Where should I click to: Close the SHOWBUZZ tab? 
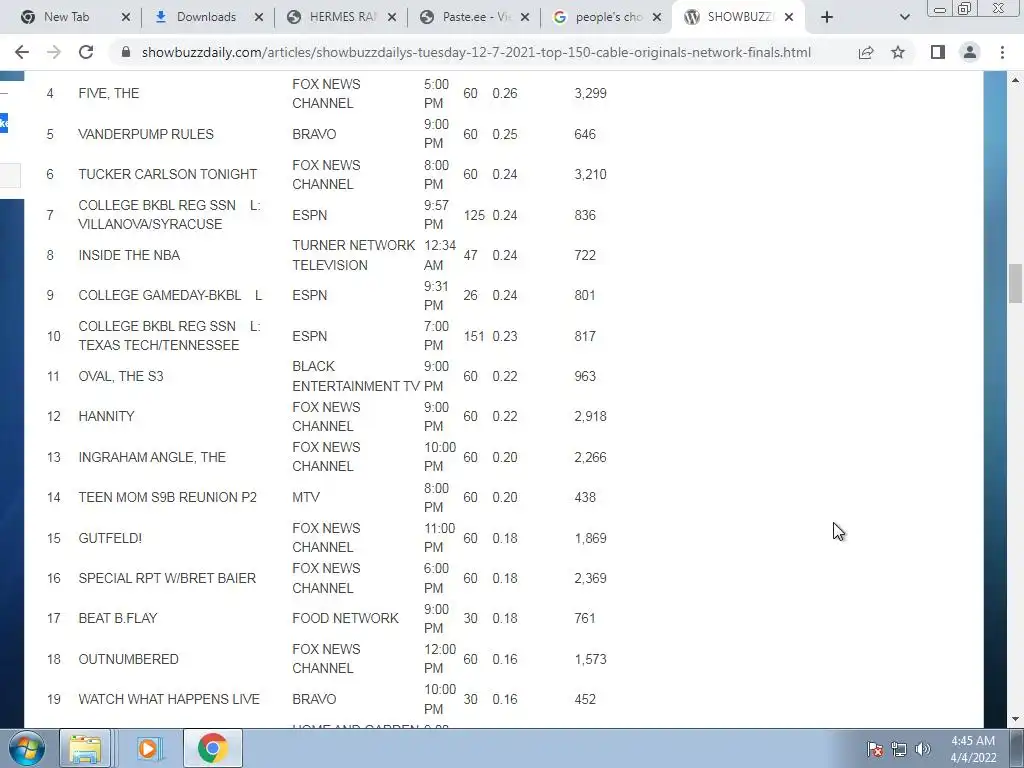coord(789,17)
